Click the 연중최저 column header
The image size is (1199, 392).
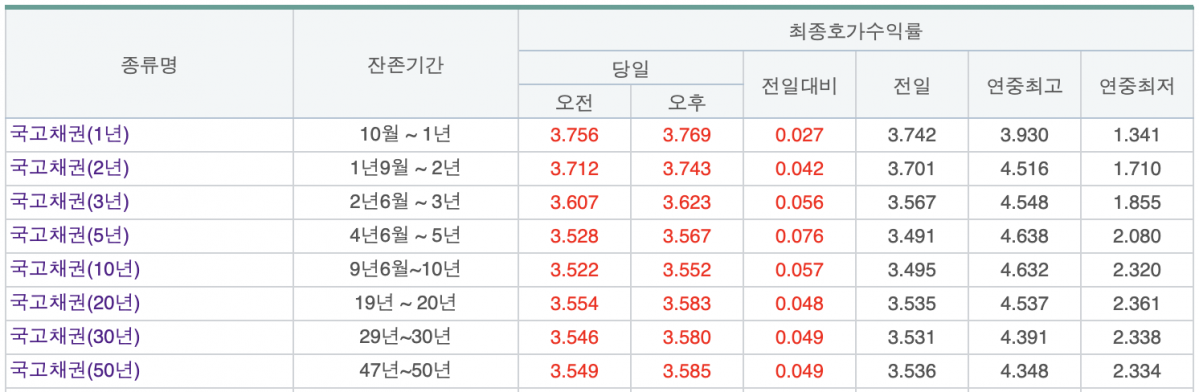pyautogui.click(x=1137, y=86)
